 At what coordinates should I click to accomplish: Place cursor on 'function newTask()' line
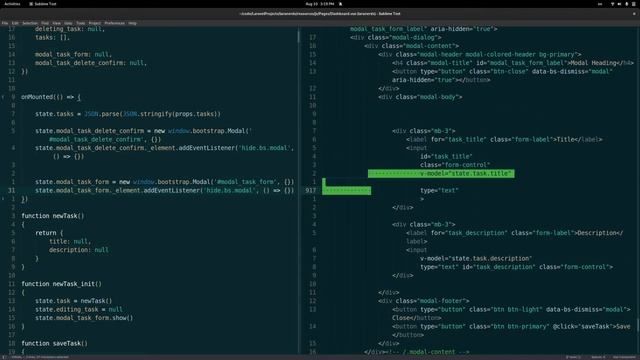(x=53, y=216)
